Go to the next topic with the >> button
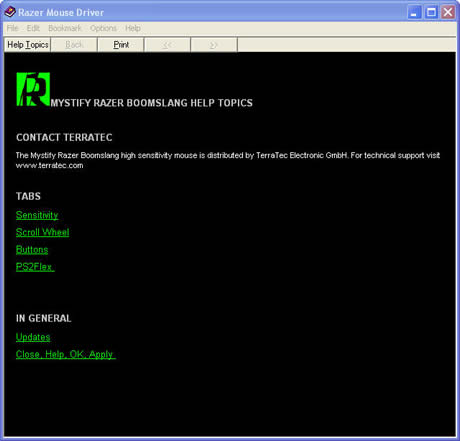 tap(214, 45)
